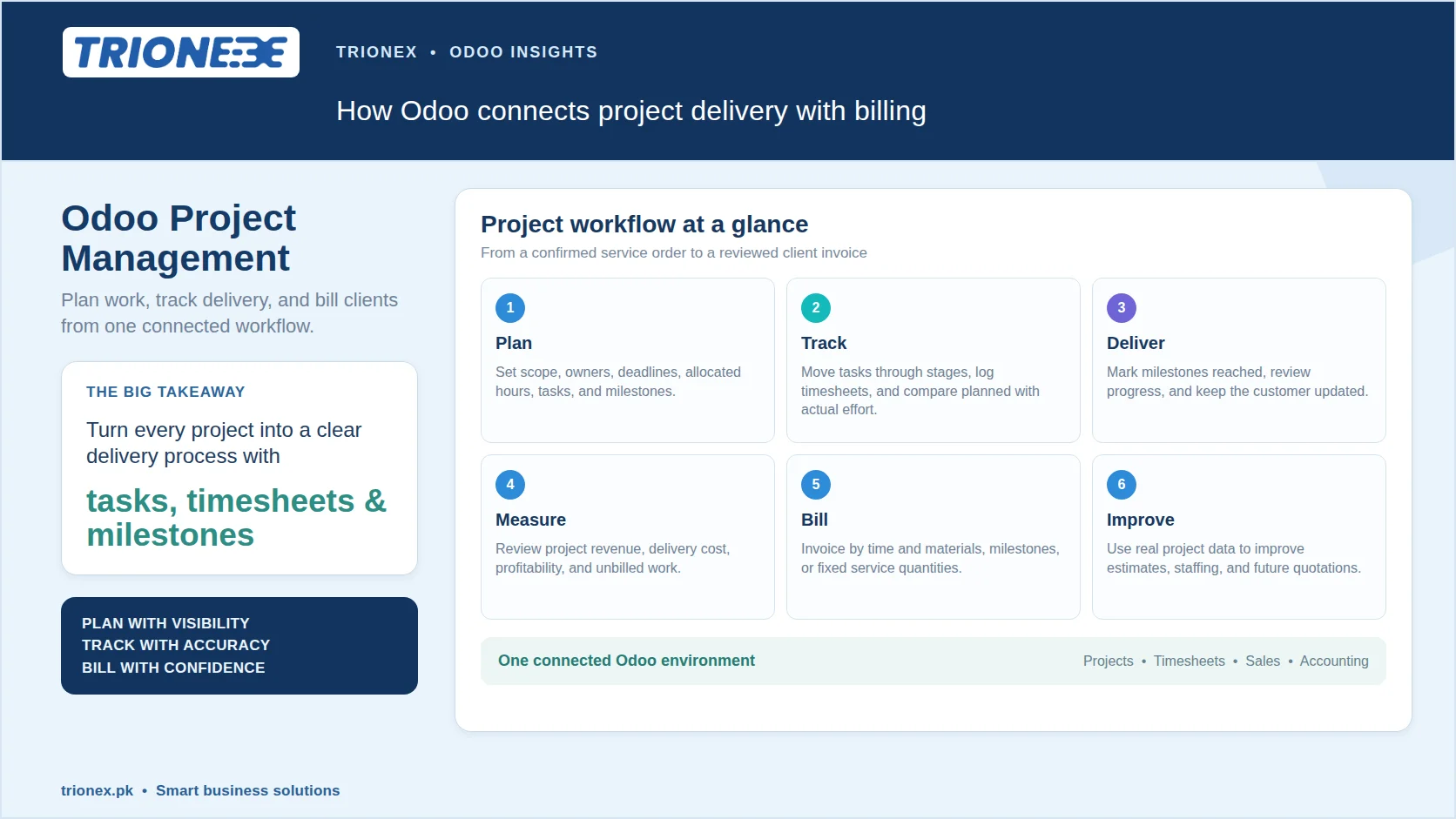The width and height of the screenshot is (1456, 819).
Task: Click 'Projects' in the environment bar
Action: (1108, 661)
